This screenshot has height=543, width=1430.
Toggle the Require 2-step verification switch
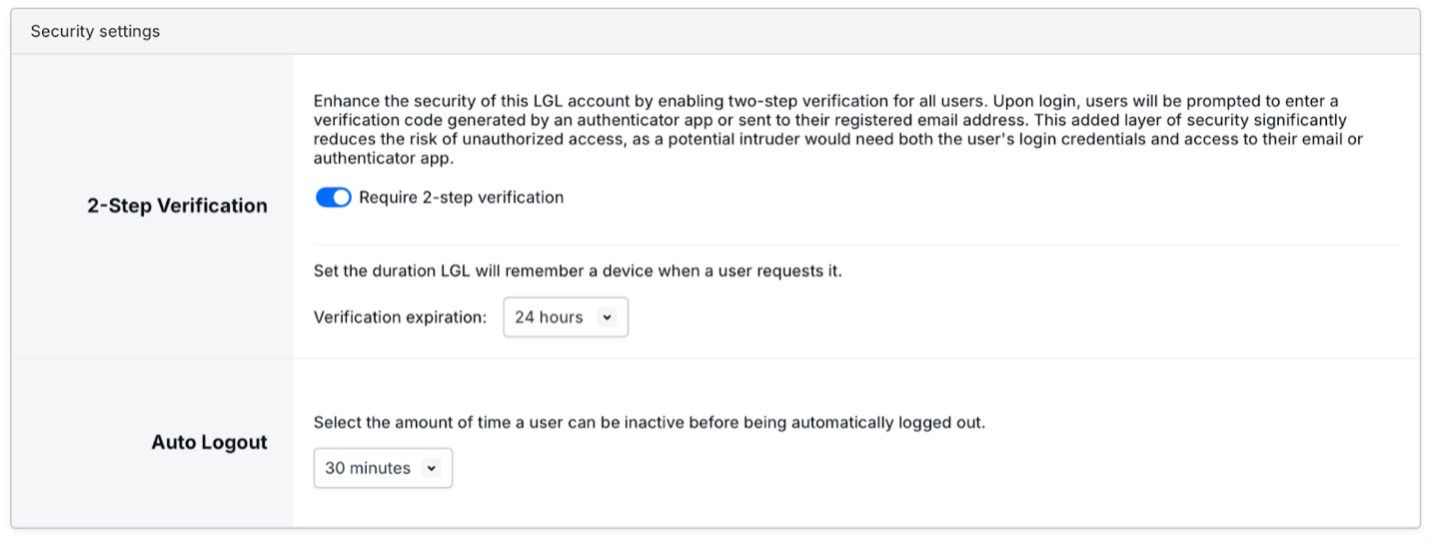point(333,198)
